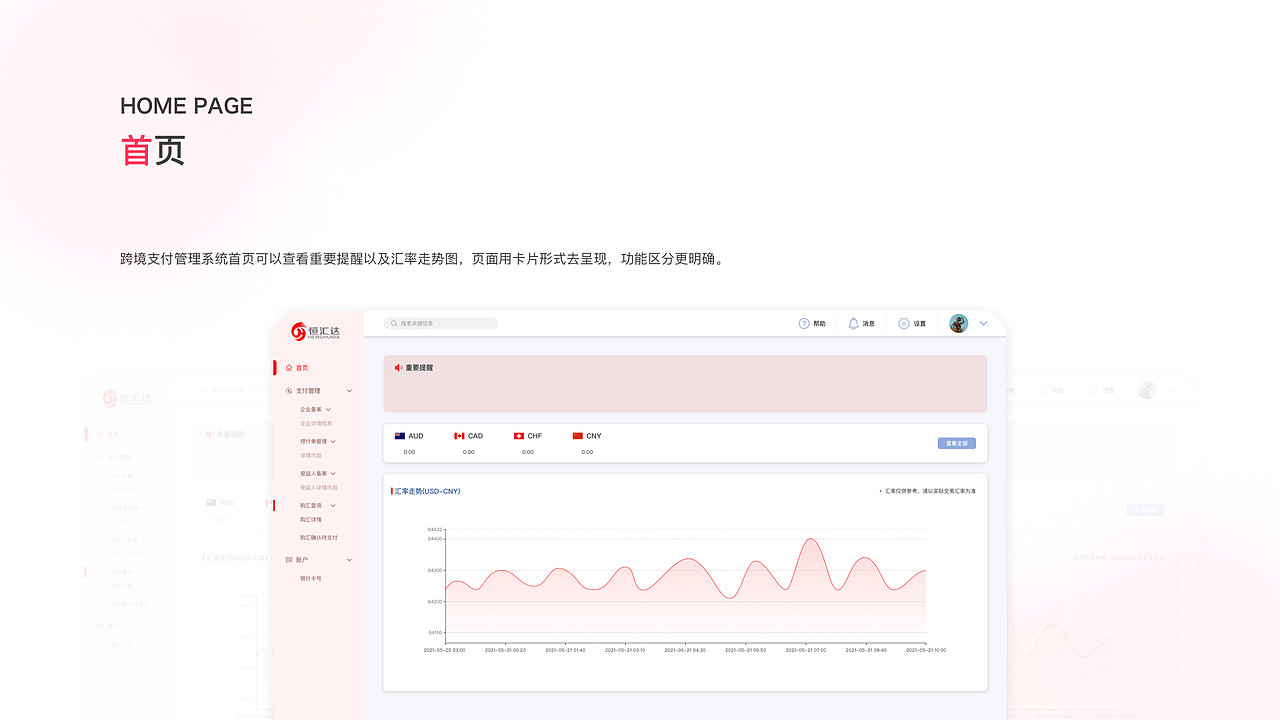The image size is (1280, 720).
Task: Click the 账户 menu icon
Action: pos(289,560)
